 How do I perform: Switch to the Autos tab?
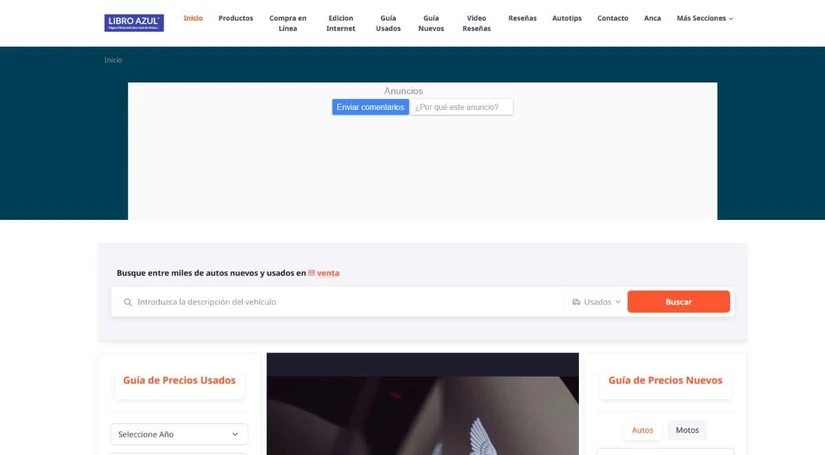point(642,430)
